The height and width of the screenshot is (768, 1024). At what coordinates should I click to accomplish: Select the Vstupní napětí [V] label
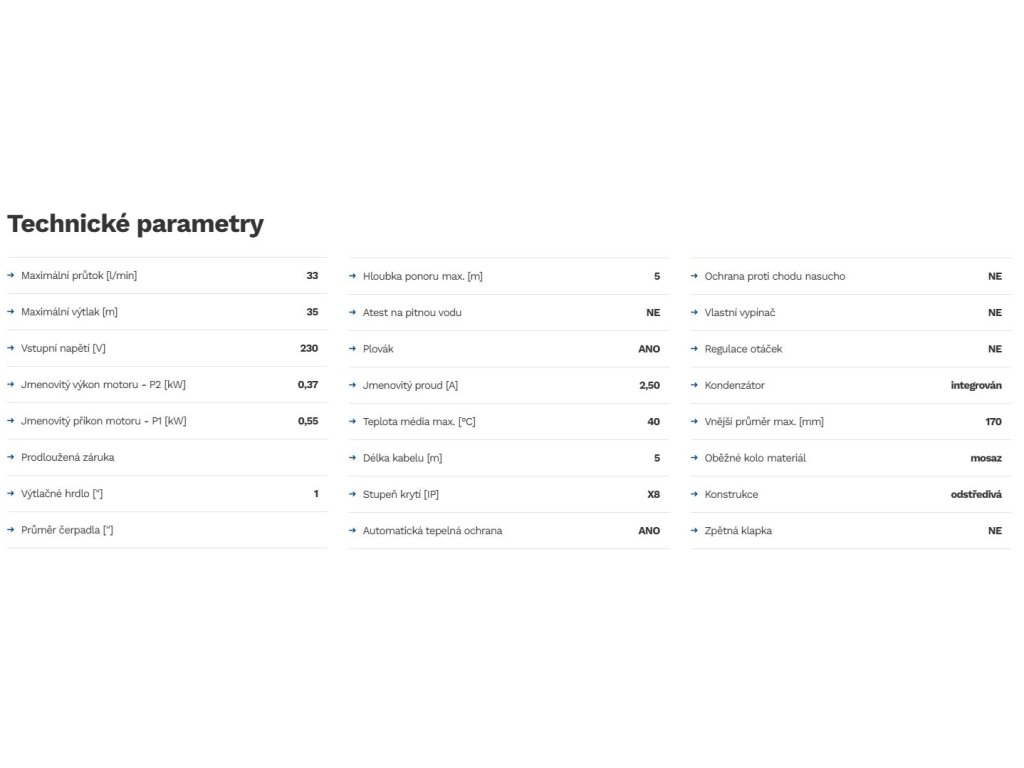63,348
